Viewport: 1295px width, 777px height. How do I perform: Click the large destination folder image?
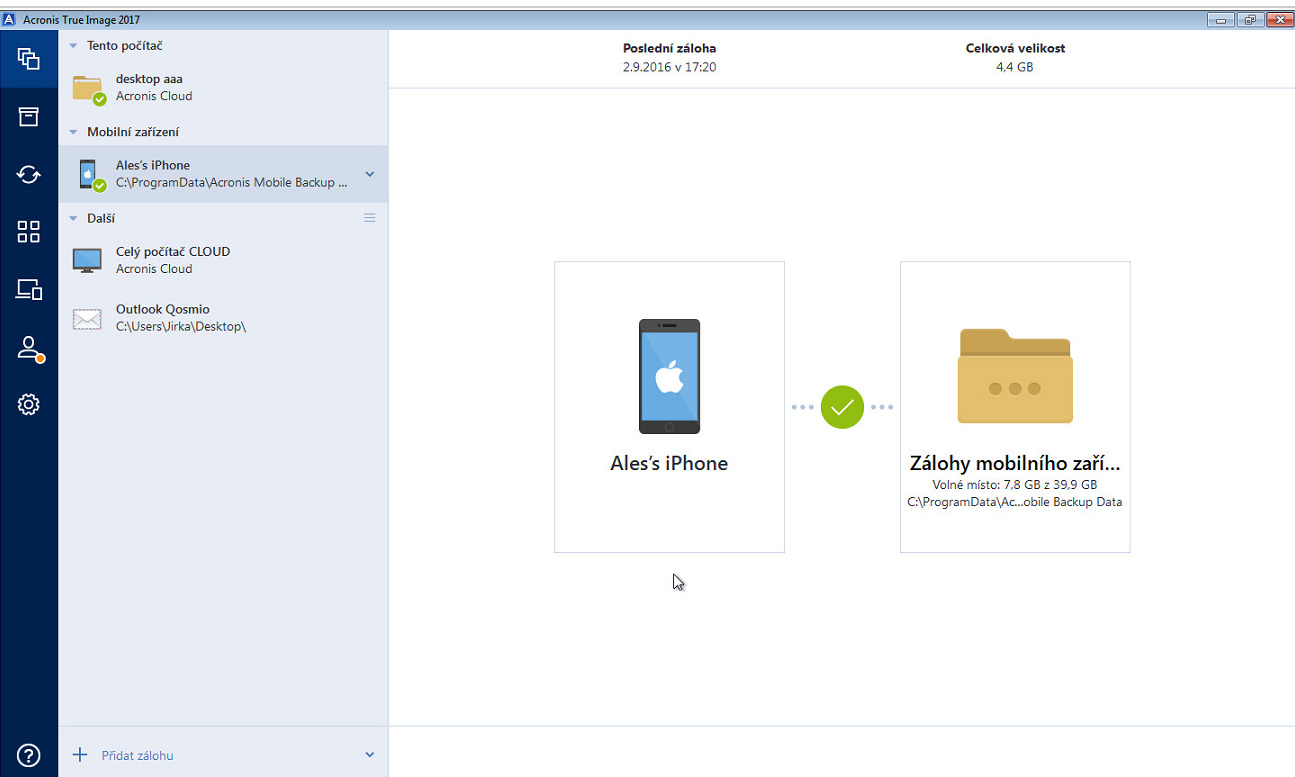1015,375
